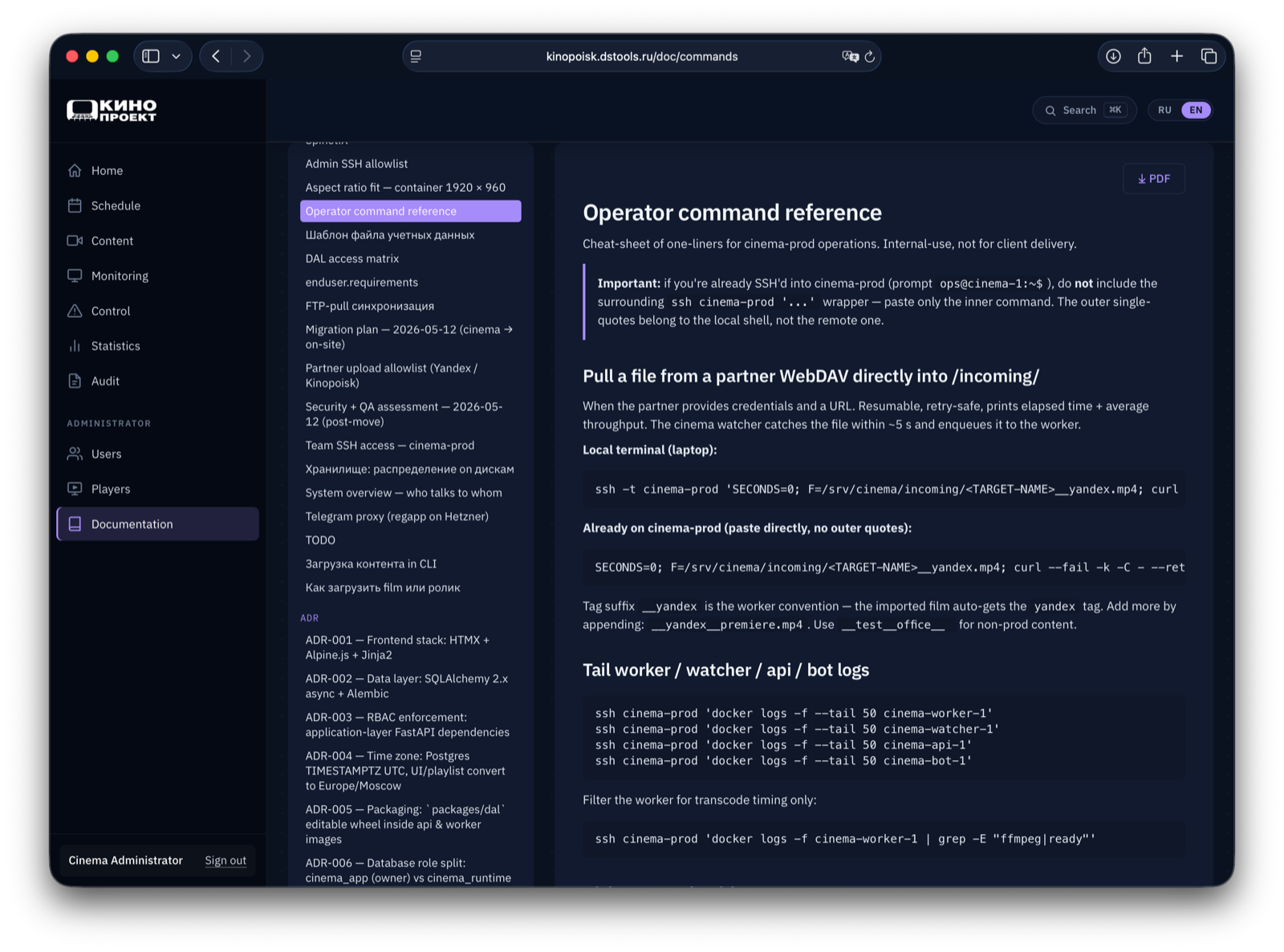Open a new tab with plus icon
The width and height of the screenshot is (1284, 952).
(1176, 56)
